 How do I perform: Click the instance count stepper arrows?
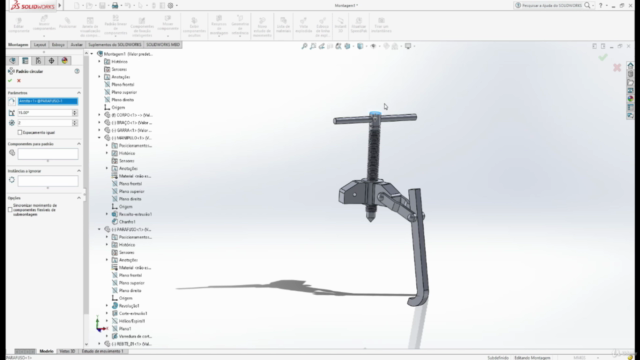tap(75, 123)
